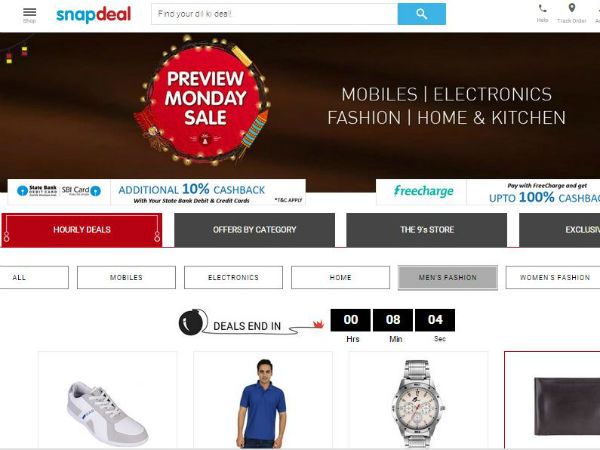Image resolution: width=600 pixels, height=450 pixels.
Task: Filter deals by Mobiles
Action: coord(126,277)
